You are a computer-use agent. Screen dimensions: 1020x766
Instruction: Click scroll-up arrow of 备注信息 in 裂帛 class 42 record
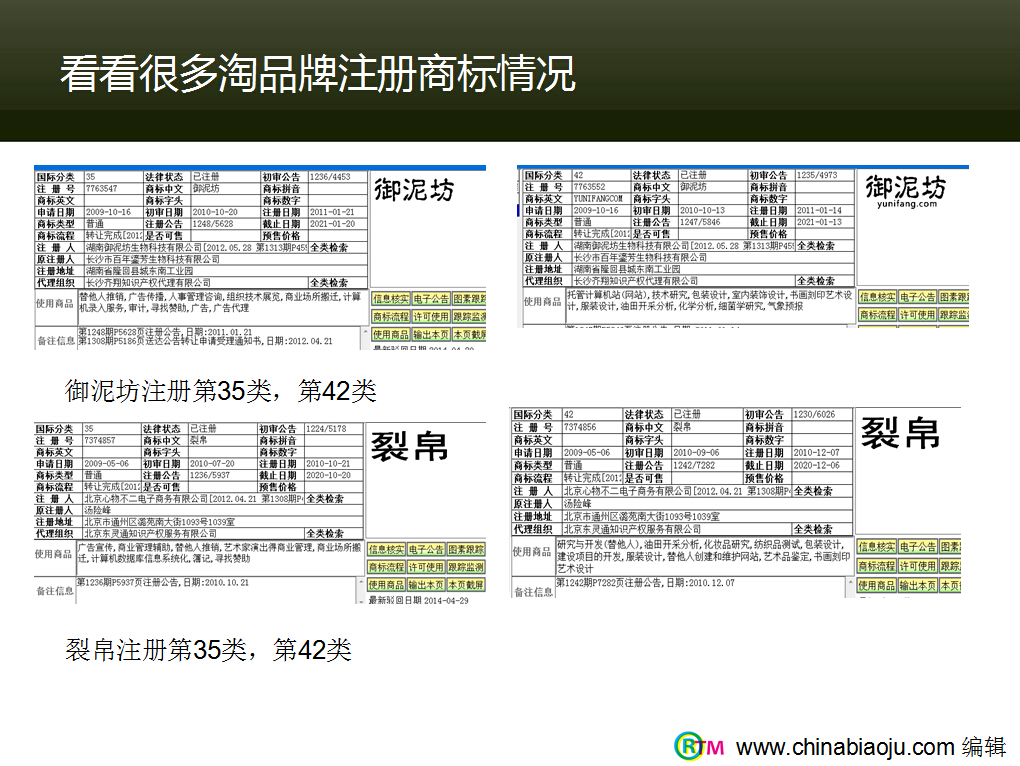[850, 581]
